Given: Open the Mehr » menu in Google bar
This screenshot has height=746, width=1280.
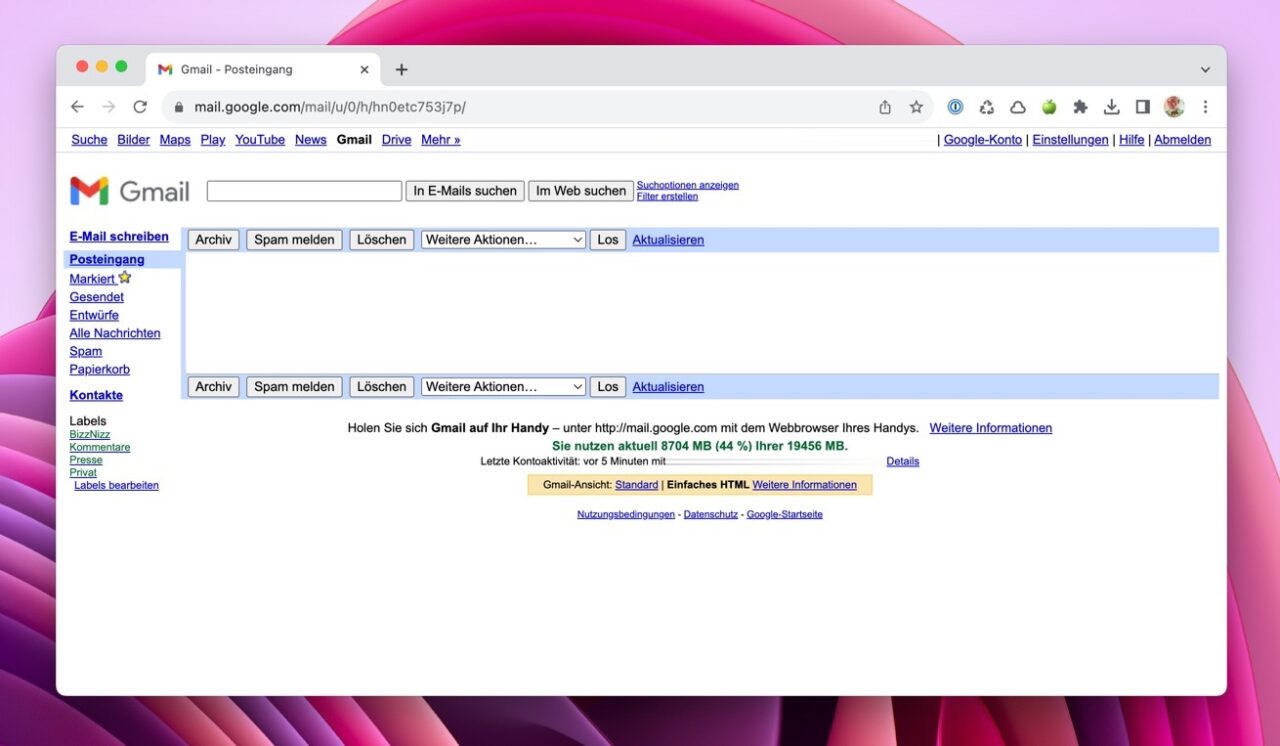Looking at the screenshot, I should [440, 140].
